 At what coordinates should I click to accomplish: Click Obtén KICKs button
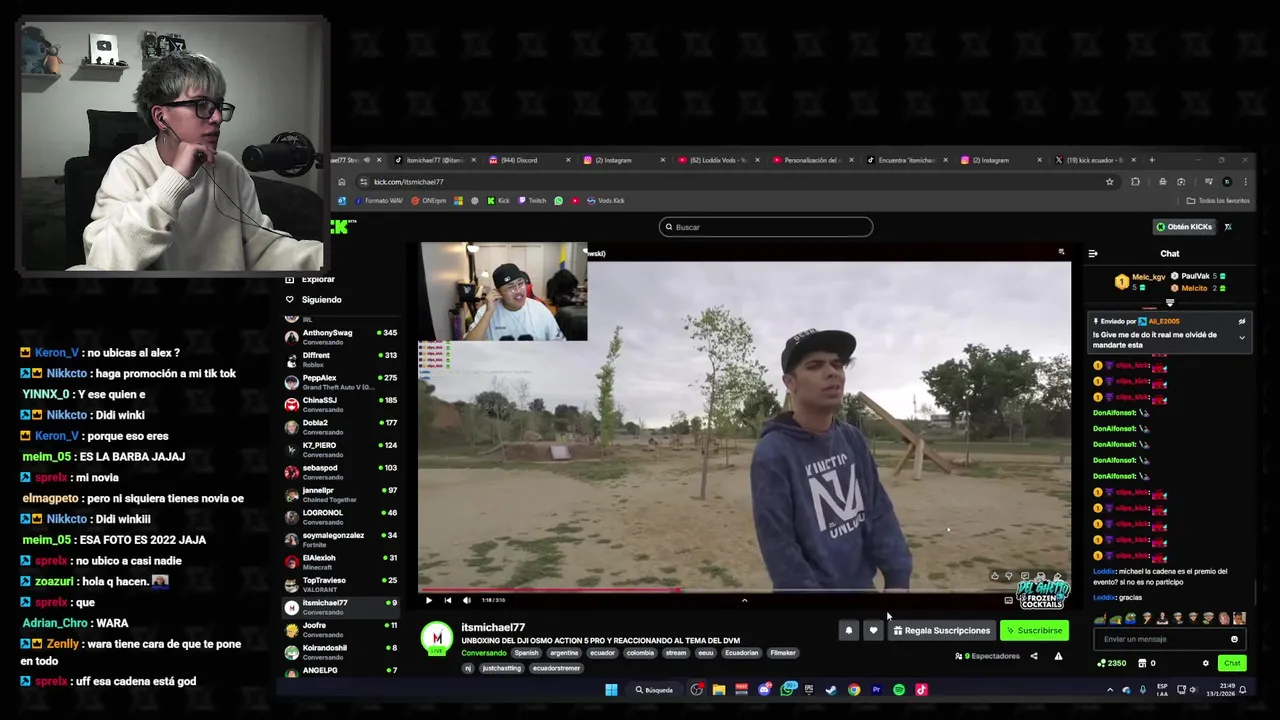click(1184, 227)
